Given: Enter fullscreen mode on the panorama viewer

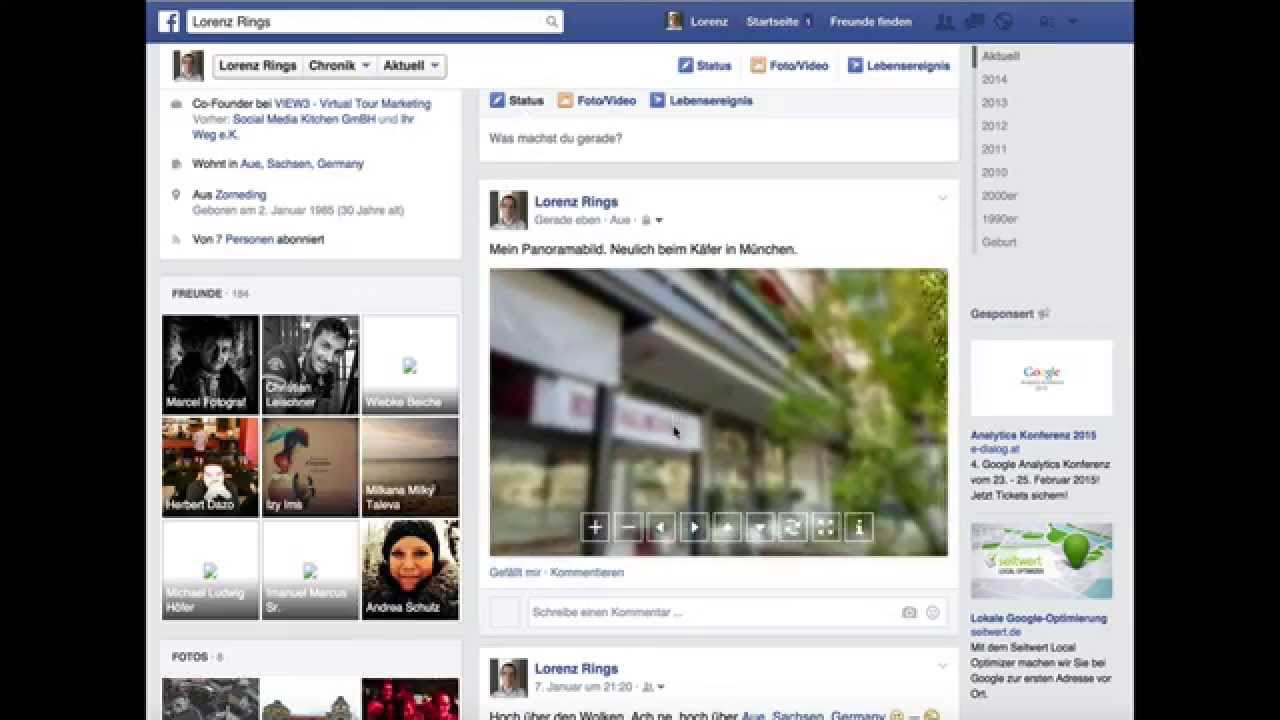Looking at the screenshot, I should (x=826, y=528).
